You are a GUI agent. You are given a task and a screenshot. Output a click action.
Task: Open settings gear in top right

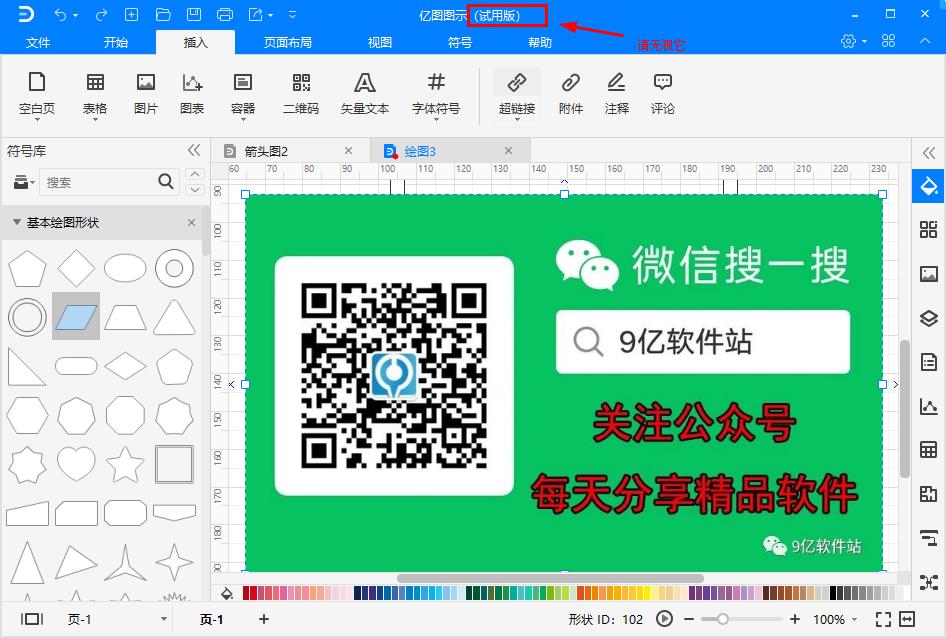click(848, 41)
